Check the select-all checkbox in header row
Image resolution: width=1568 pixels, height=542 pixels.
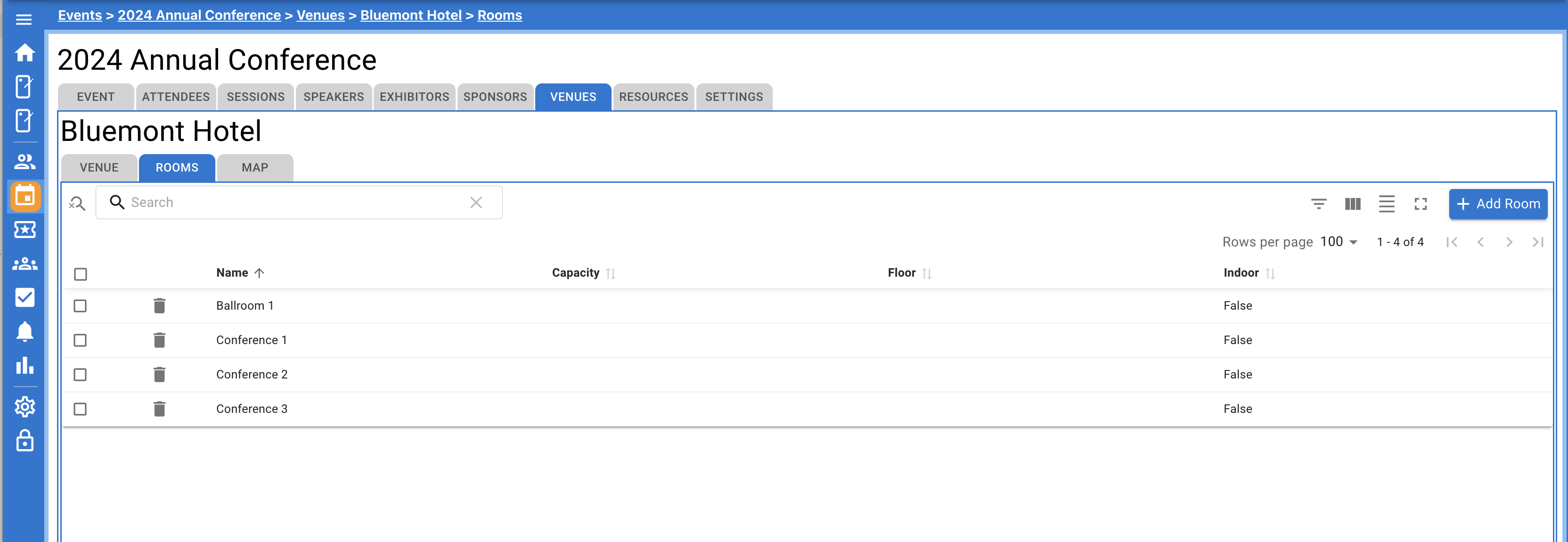pos(80,274)
